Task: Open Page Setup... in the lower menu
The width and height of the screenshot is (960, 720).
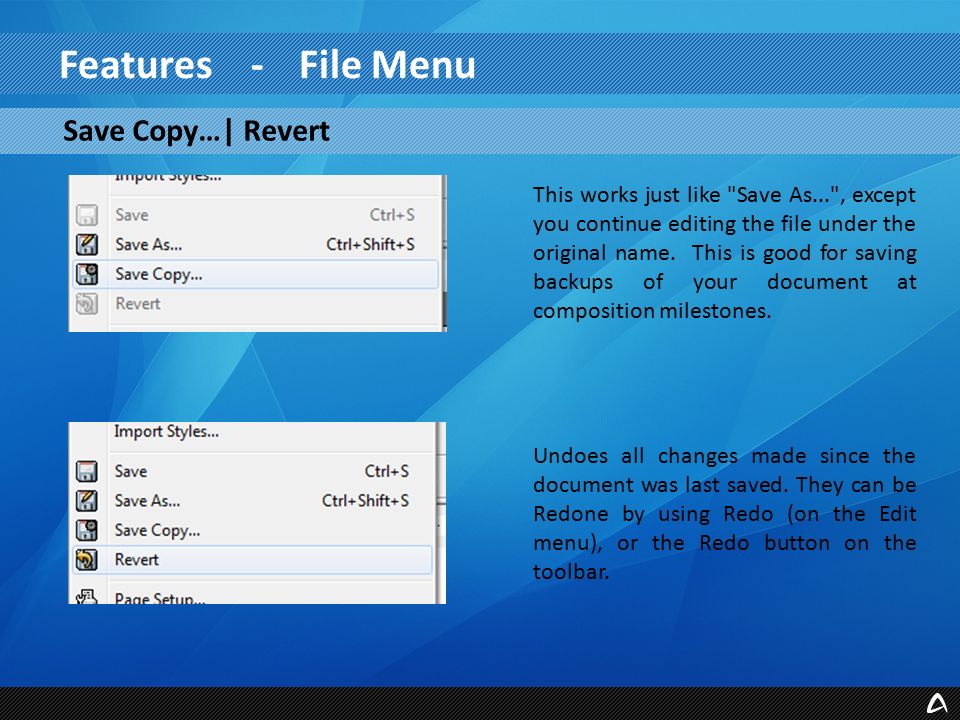Action: (252, 597)
